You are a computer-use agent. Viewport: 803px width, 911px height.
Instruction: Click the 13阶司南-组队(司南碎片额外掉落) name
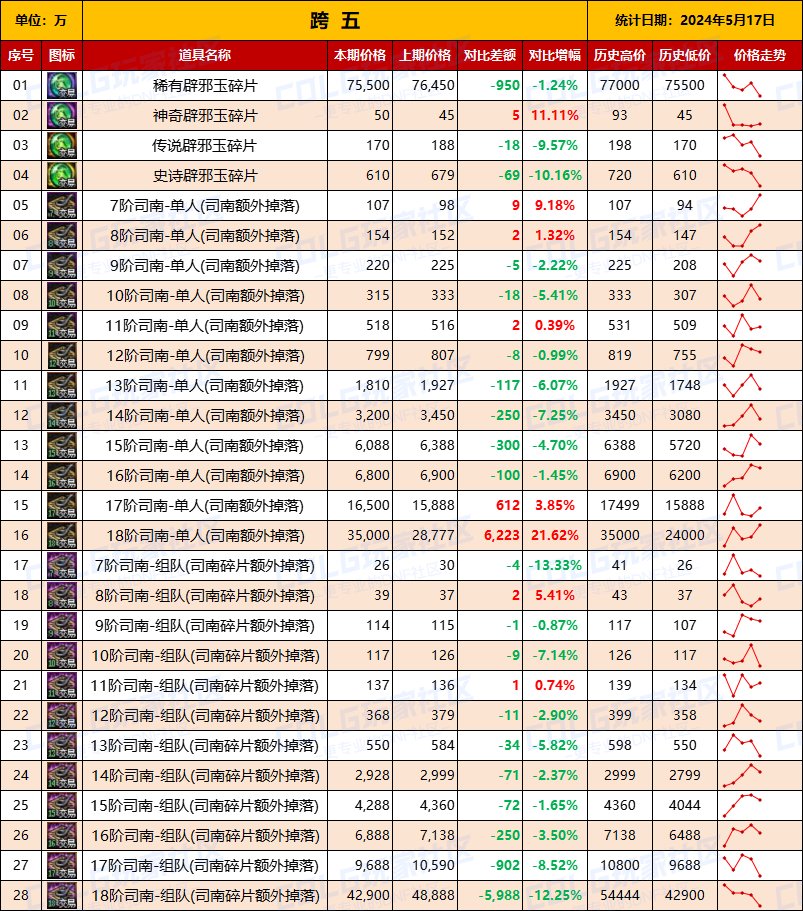pos(205,746)
